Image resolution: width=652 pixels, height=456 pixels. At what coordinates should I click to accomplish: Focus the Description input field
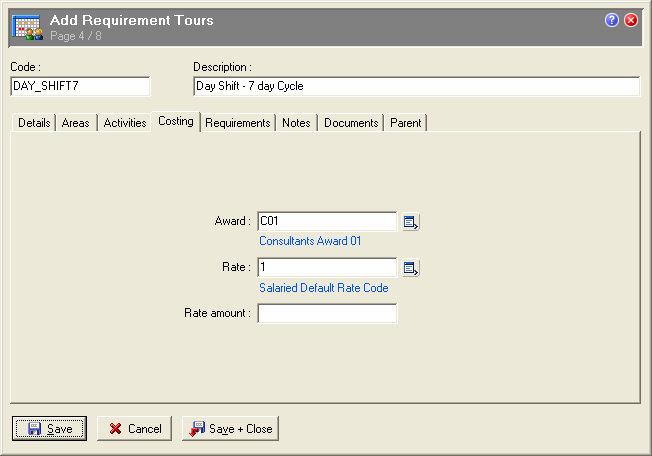[417, 86]
